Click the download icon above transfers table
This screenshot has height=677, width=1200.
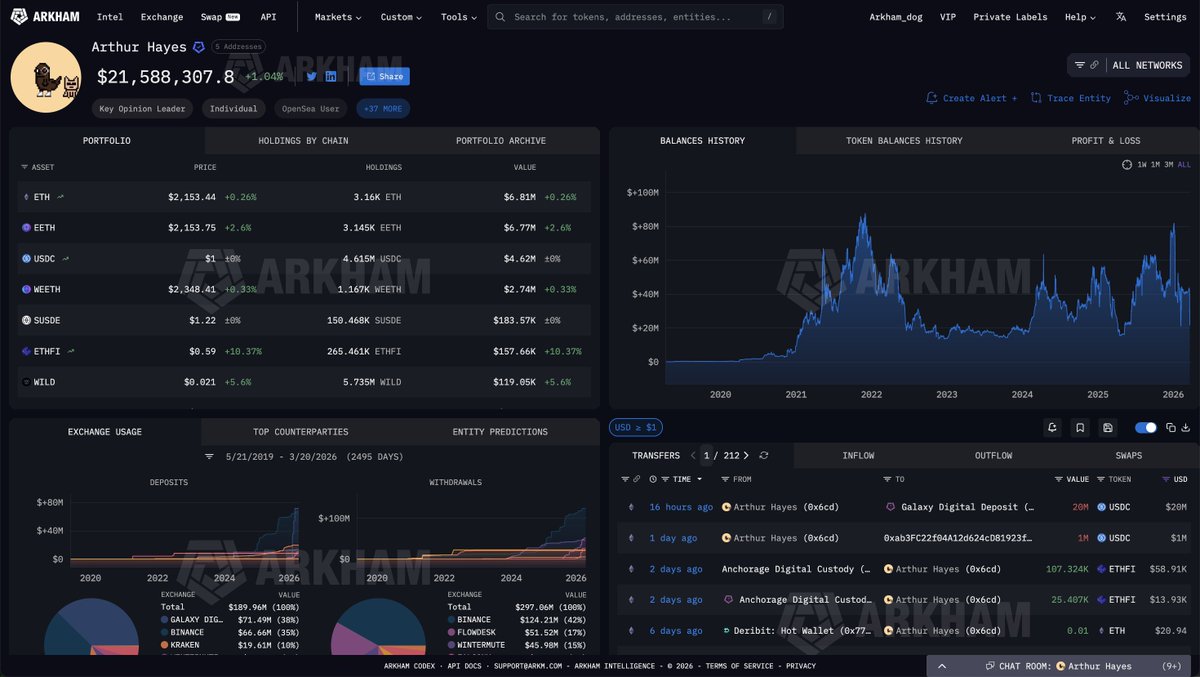click(x=1185, y=428)
